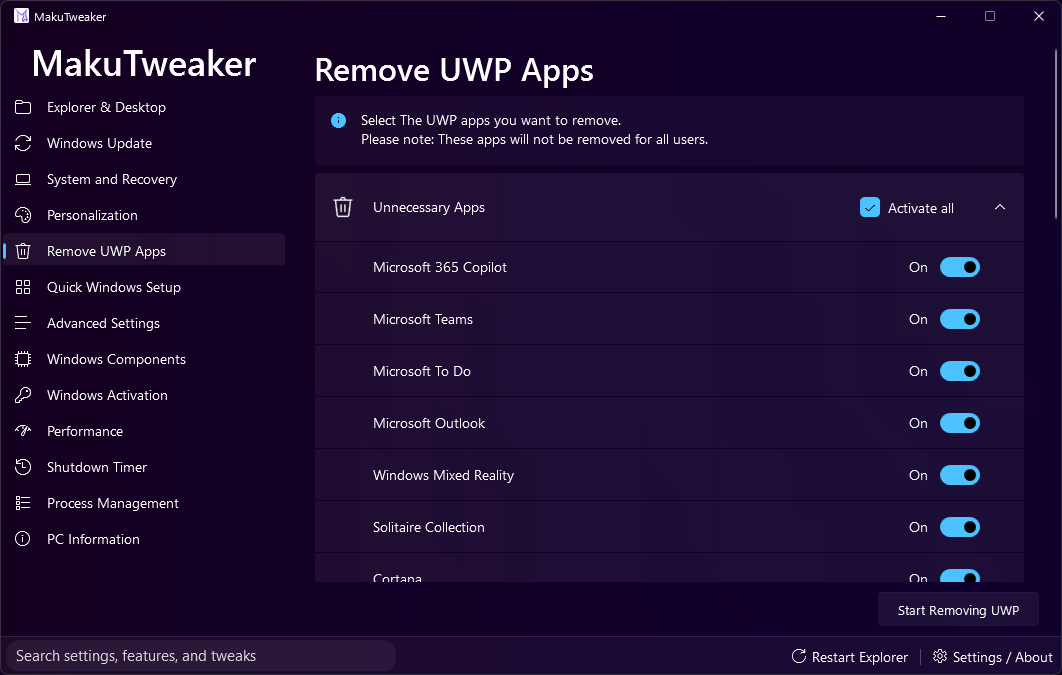Open System and Recovery page
Viewport: 1062px width, 675px height.
(144, 179)
